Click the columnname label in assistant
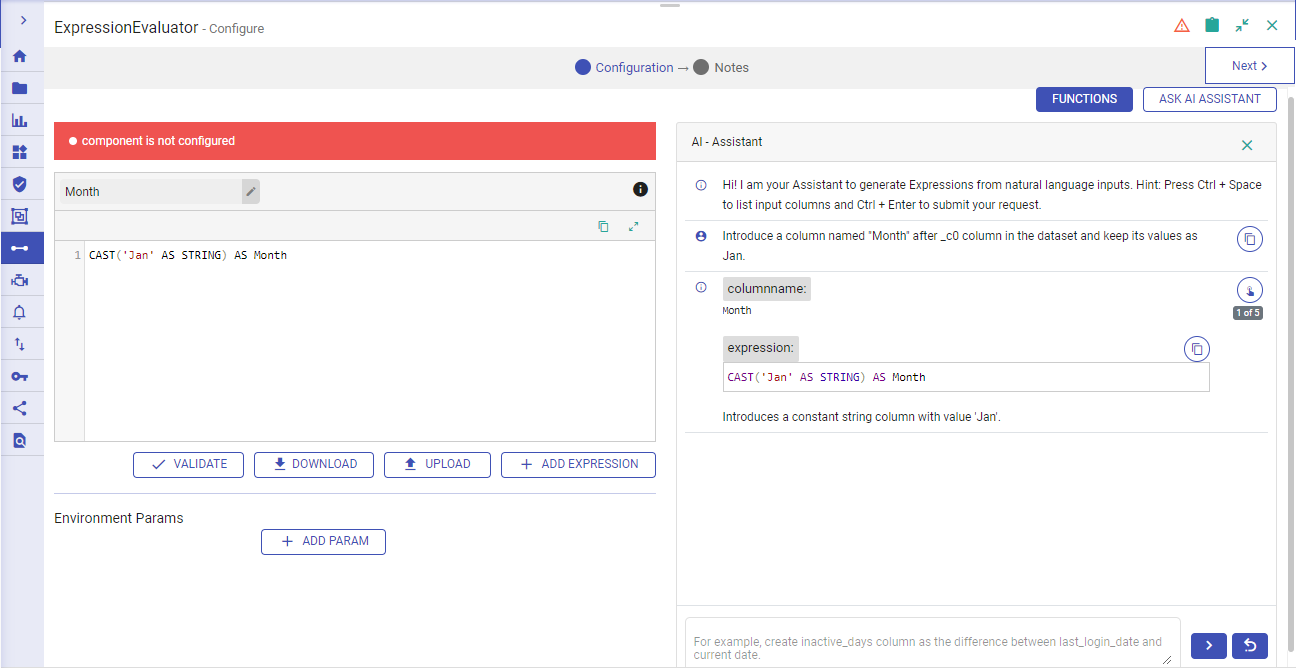The width and height of the screenshot is (1296, 668). point(767,289)
